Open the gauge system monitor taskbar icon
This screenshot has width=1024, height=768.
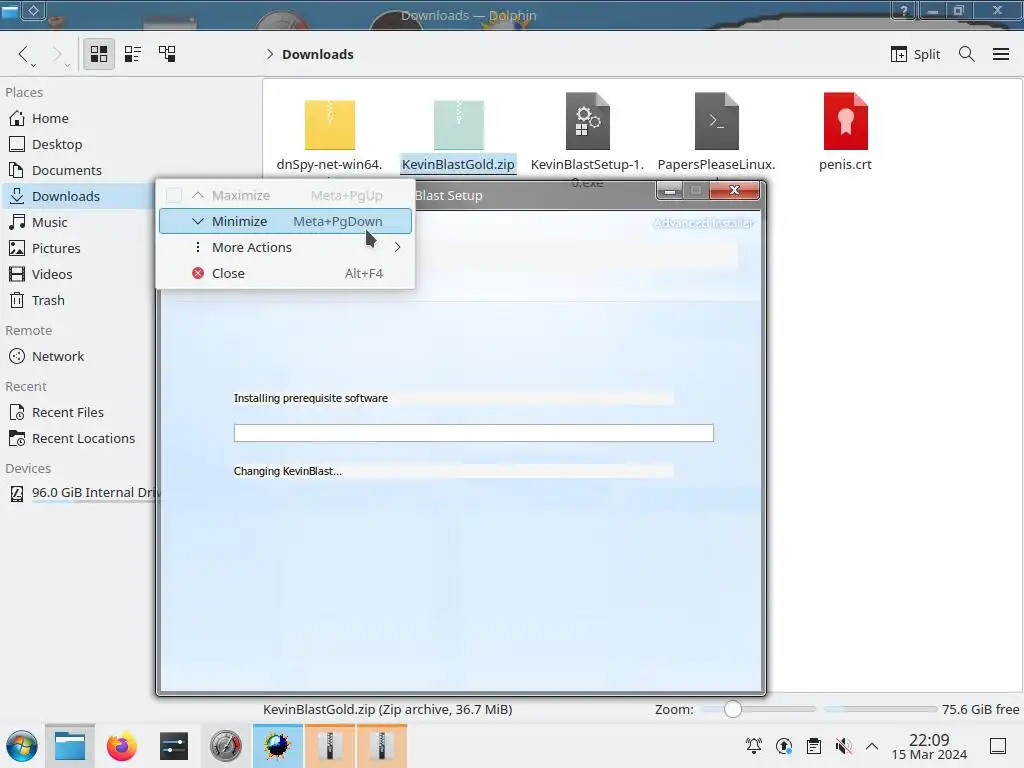coord(226,746)
